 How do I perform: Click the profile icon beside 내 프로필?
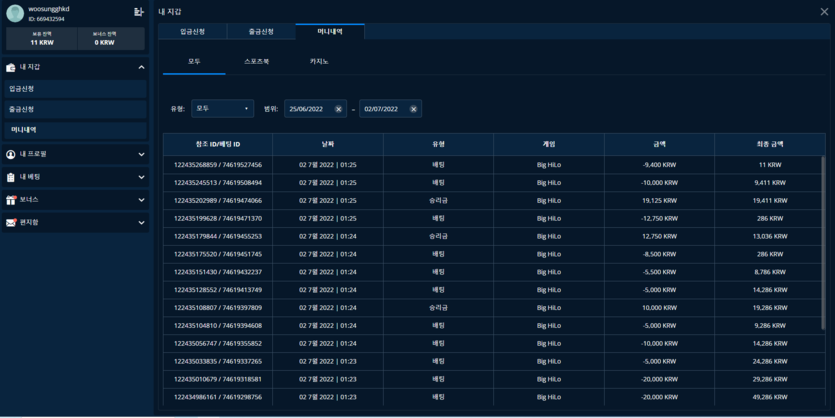(x=11, y=154)
